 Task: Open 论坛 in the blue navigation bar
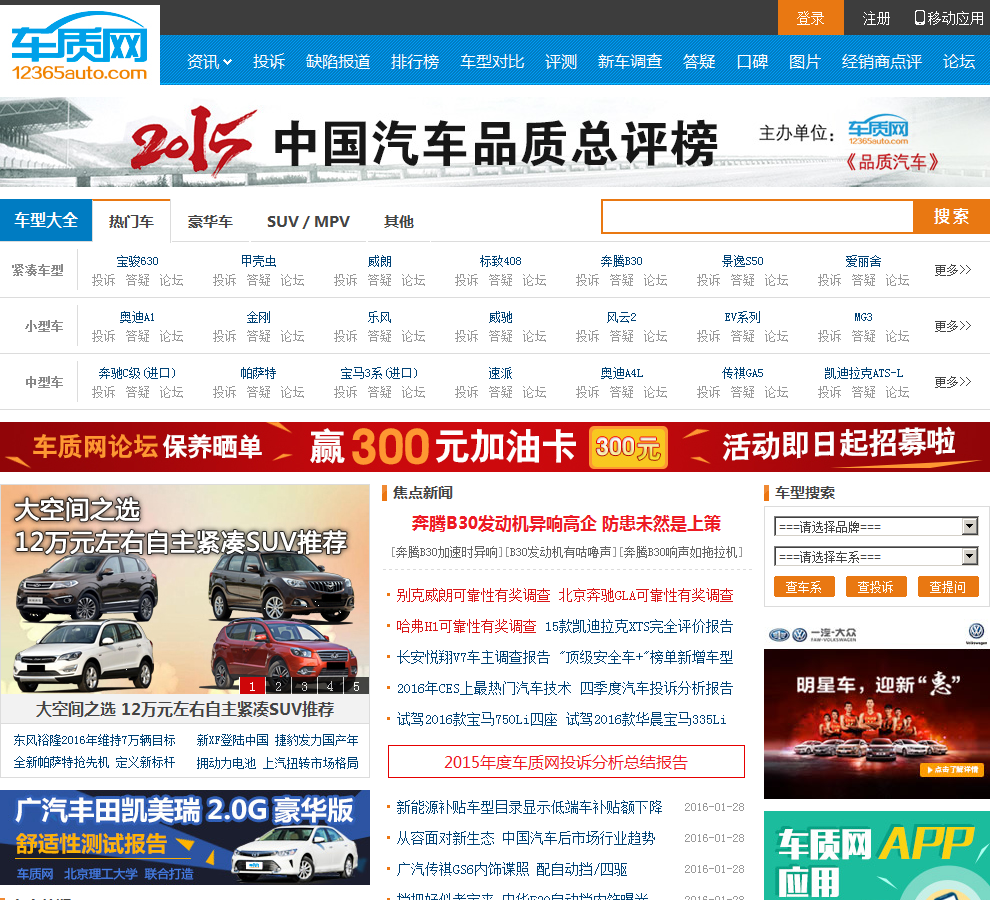point(959,61)
